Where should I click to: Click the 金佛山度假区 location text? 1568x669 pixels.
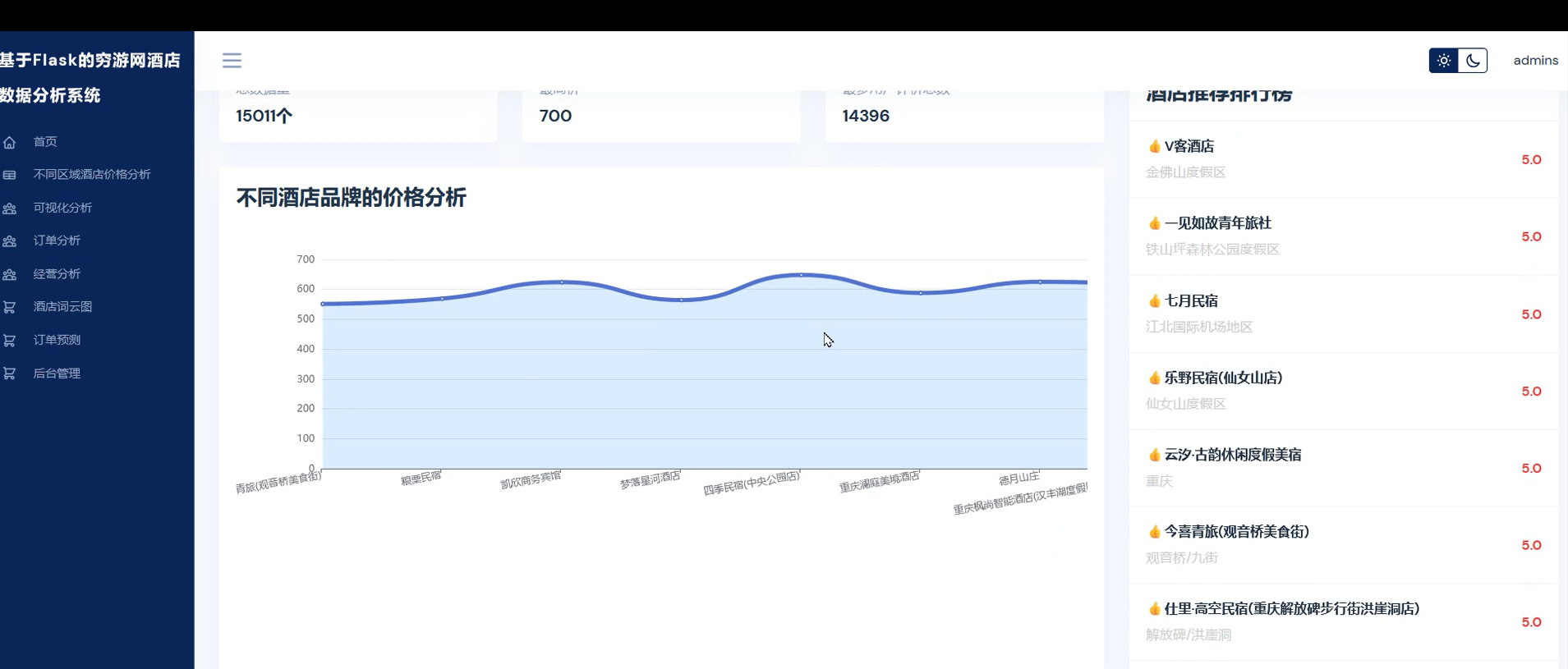(1186, 172)
